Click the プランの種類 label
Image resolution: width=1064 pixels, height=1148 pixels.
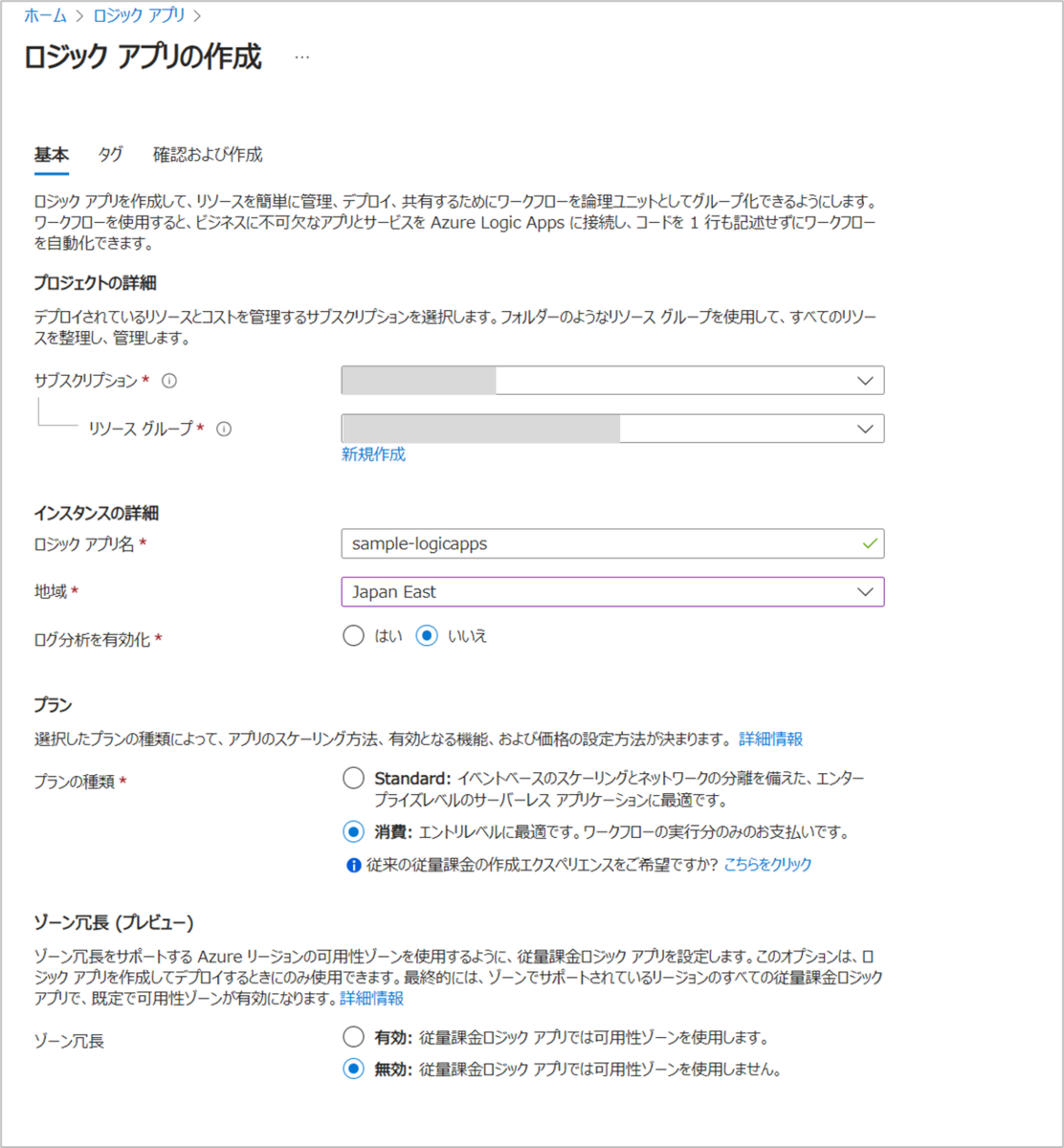click(75, 782)
